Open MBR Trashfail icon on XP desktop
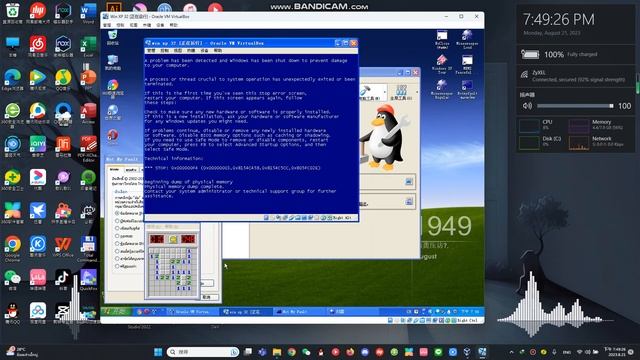 coord(467,64)
